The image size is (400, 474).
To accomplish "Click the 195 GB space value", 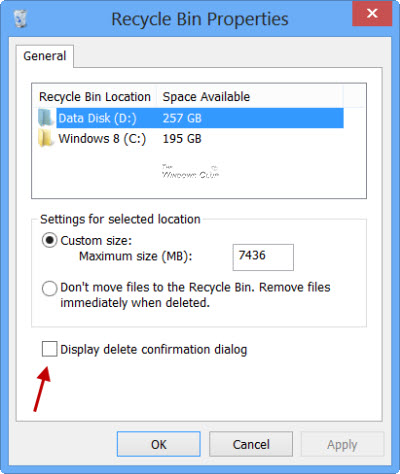I will [182, 138].
